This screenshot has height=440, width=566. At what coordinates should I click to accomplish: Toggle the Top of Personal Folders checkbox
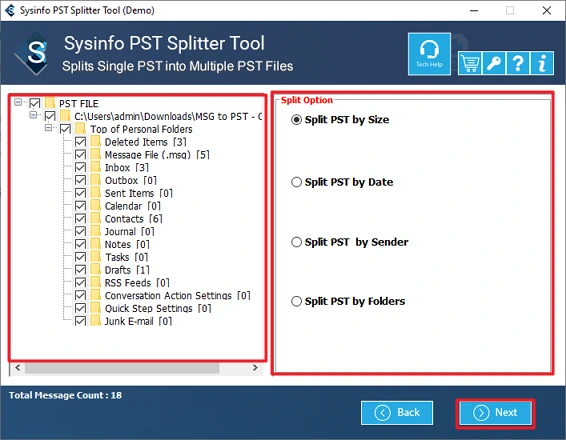[65, 129]
